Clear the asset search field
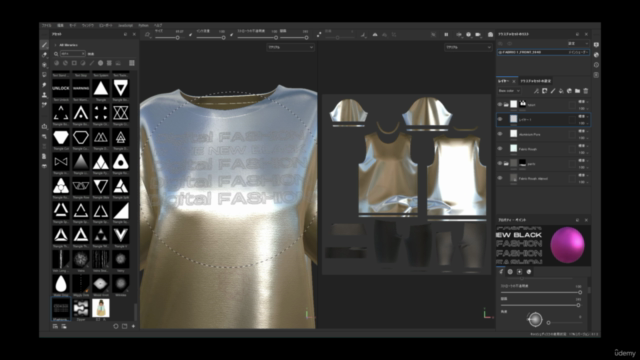Viewport: 640px width, 360px height. (x=83, y=53)
